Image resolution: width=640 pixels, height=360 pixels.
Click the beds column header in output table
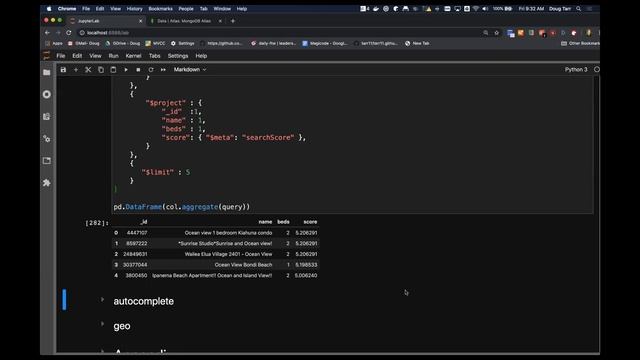(x=283, y=222)
